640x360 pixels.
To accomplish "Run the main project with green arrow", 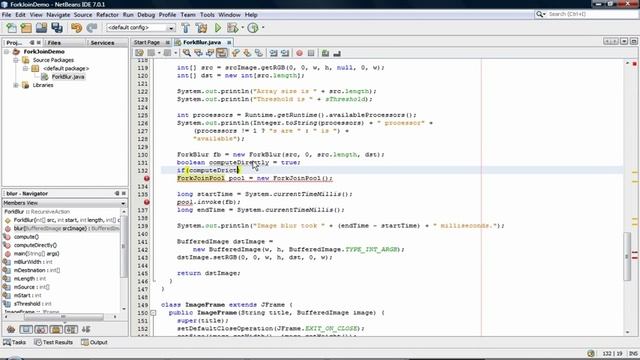I will pos(218,28).
